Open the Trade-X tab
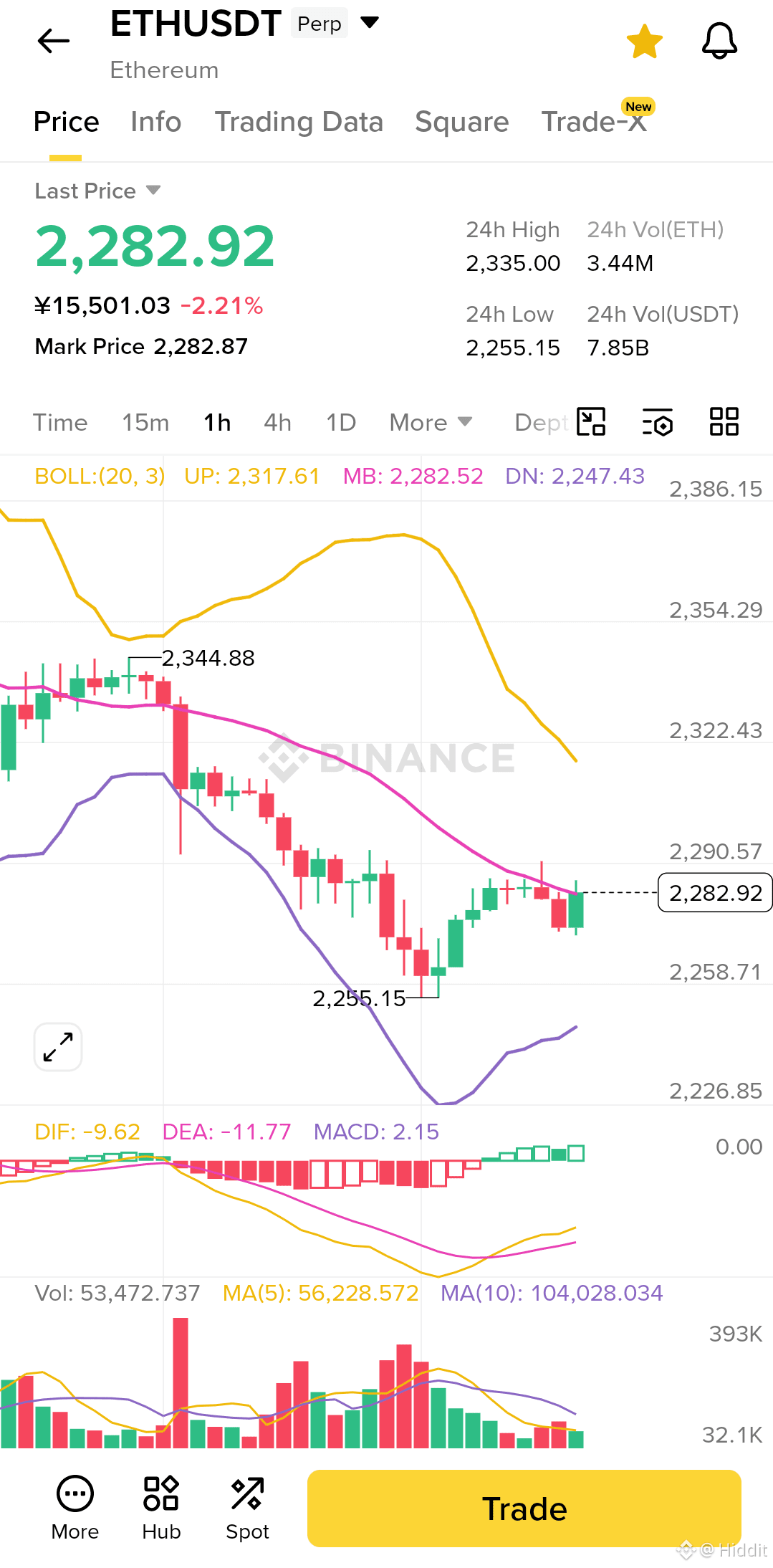Viewport: 773px width, 1568px height. [x=595, y=122]
